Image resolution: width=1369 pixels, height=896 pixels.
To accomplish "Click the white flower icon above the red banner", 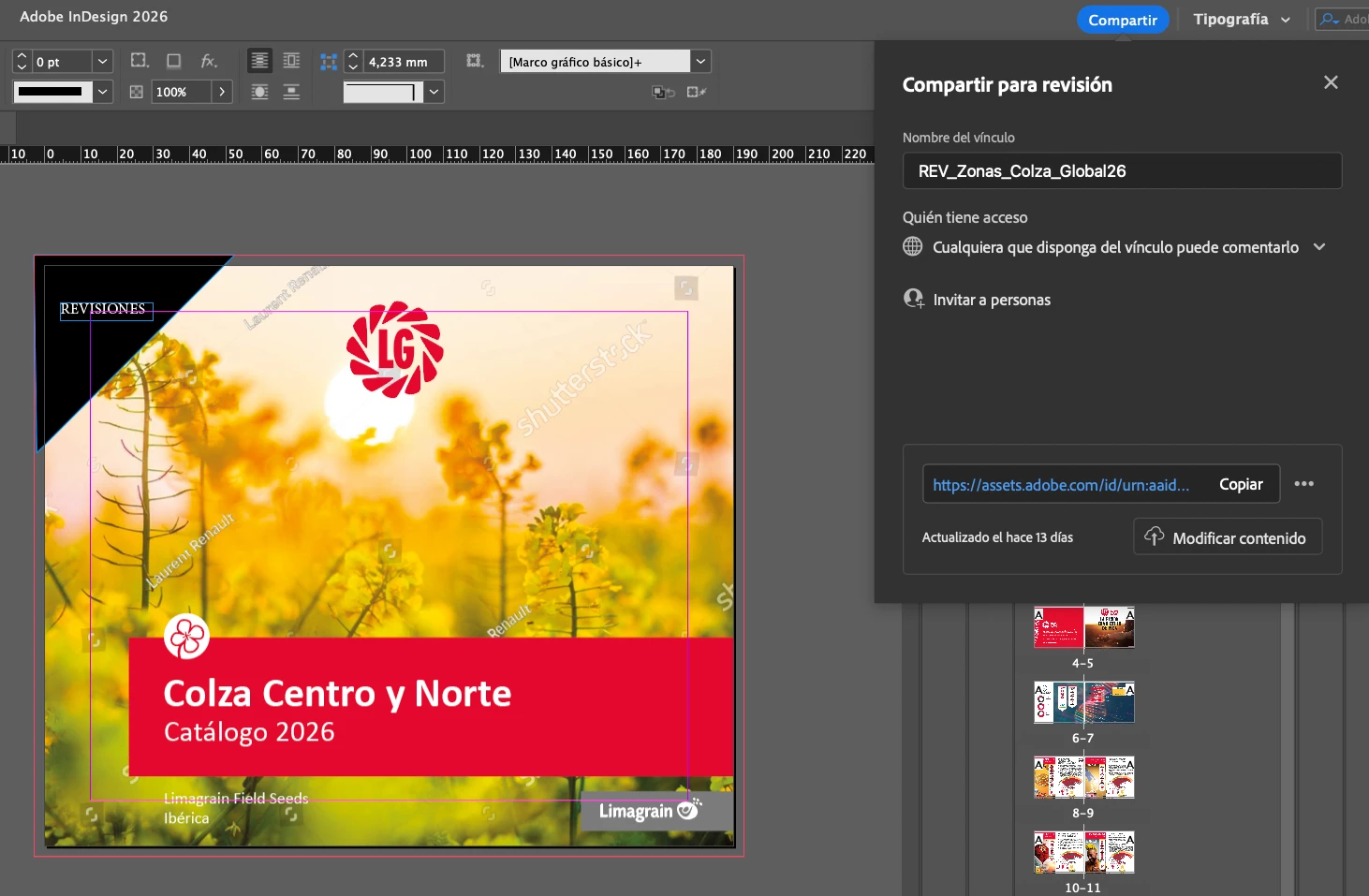I will coord(186,638).
